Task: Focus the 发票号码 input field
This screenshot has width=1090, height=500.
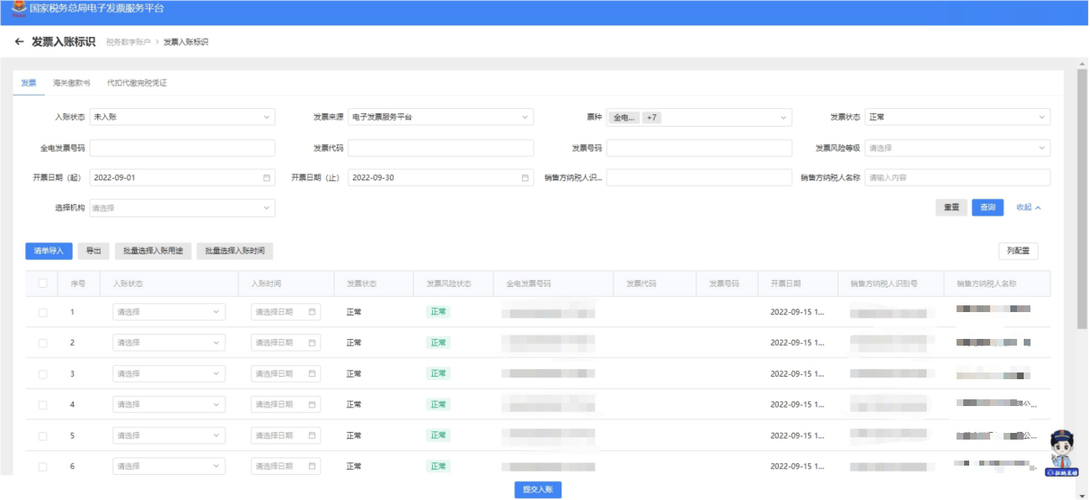Action: (x=699, y=147)
